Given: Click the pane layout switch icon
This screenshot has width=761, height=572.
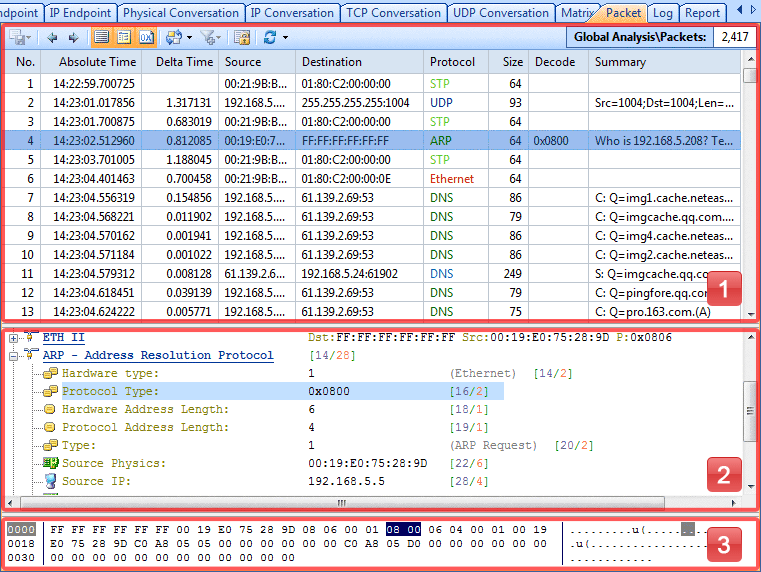Looking at the screenshot, I should [x=174, y=37].
